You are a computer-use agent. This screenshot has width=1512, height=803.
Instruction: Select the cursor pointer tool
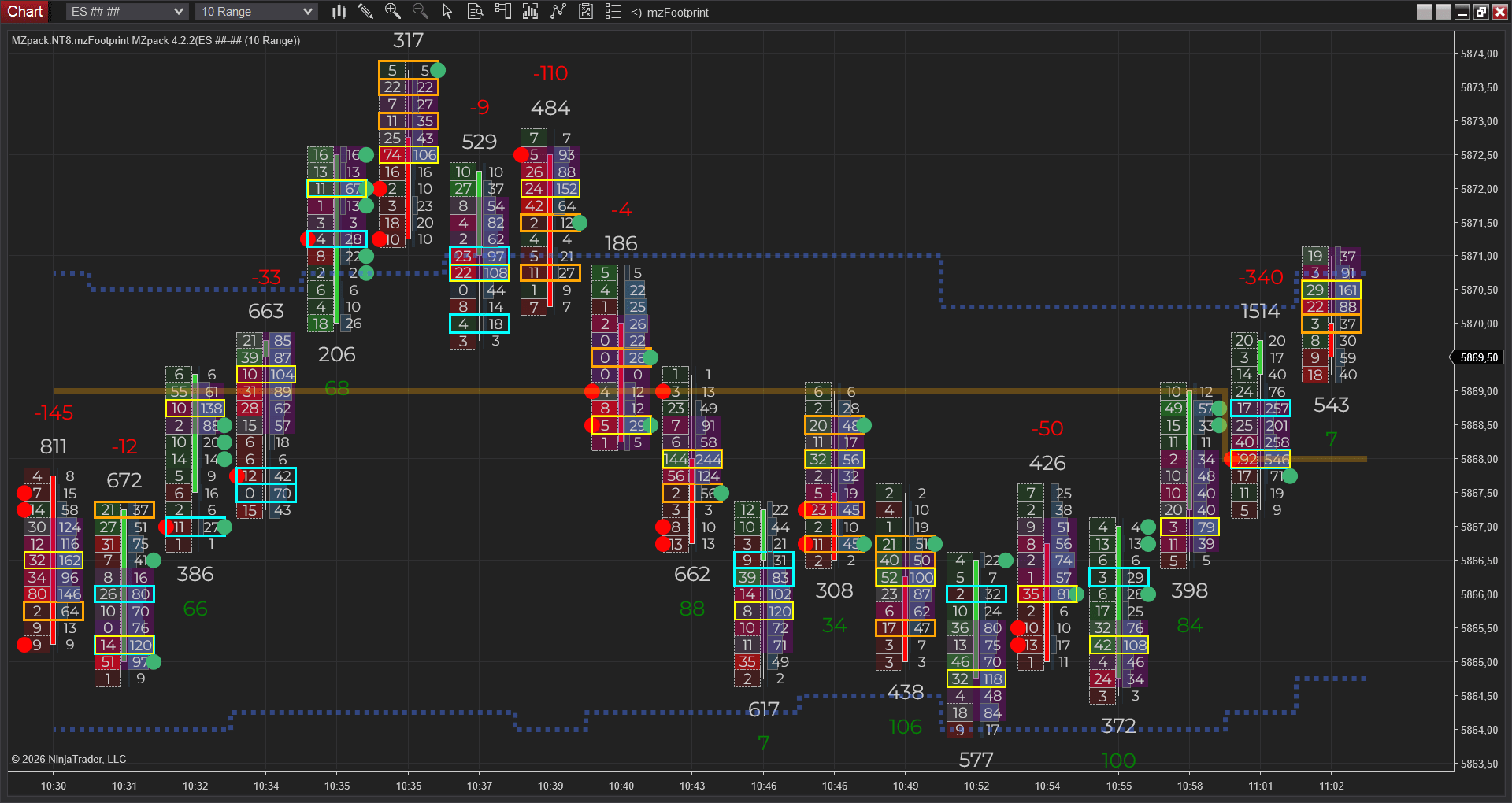tap(447, 11)
